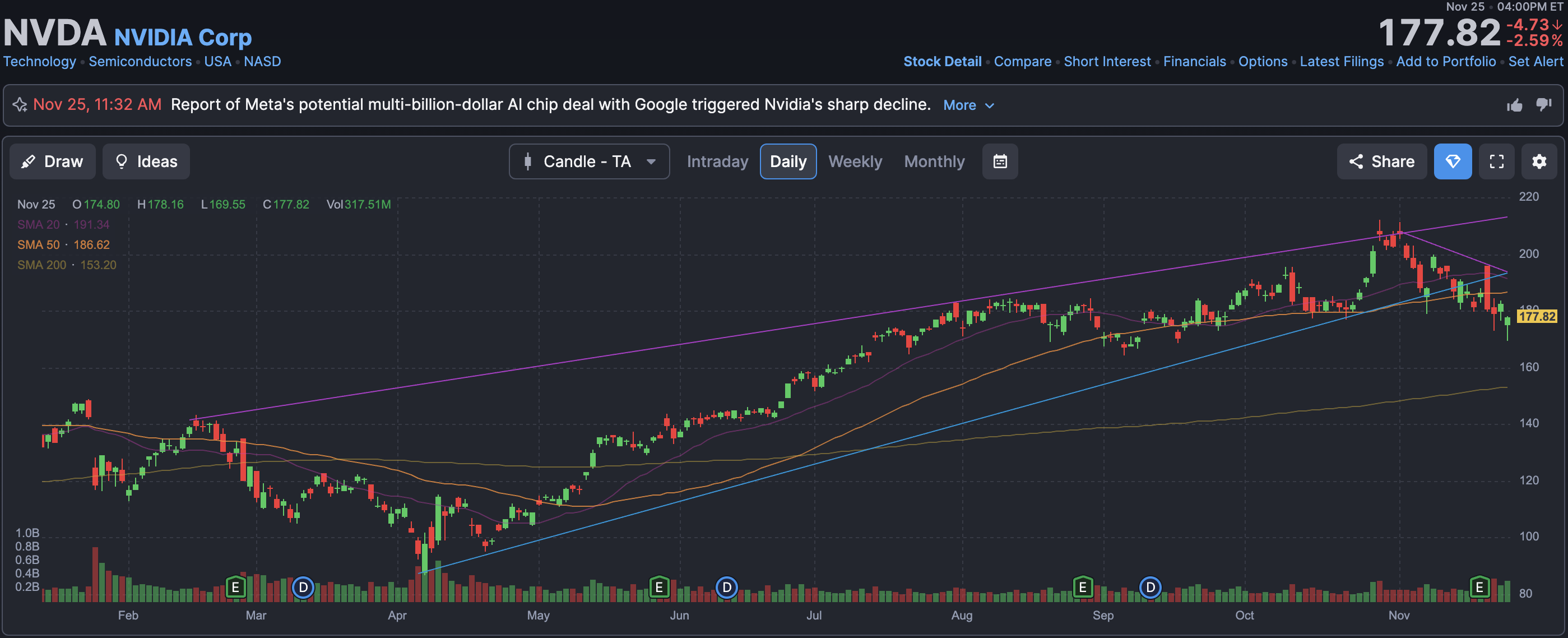Open the calendar date range icon
The height and width of the screenshot is (638, 1568).
coord(1000,161)
